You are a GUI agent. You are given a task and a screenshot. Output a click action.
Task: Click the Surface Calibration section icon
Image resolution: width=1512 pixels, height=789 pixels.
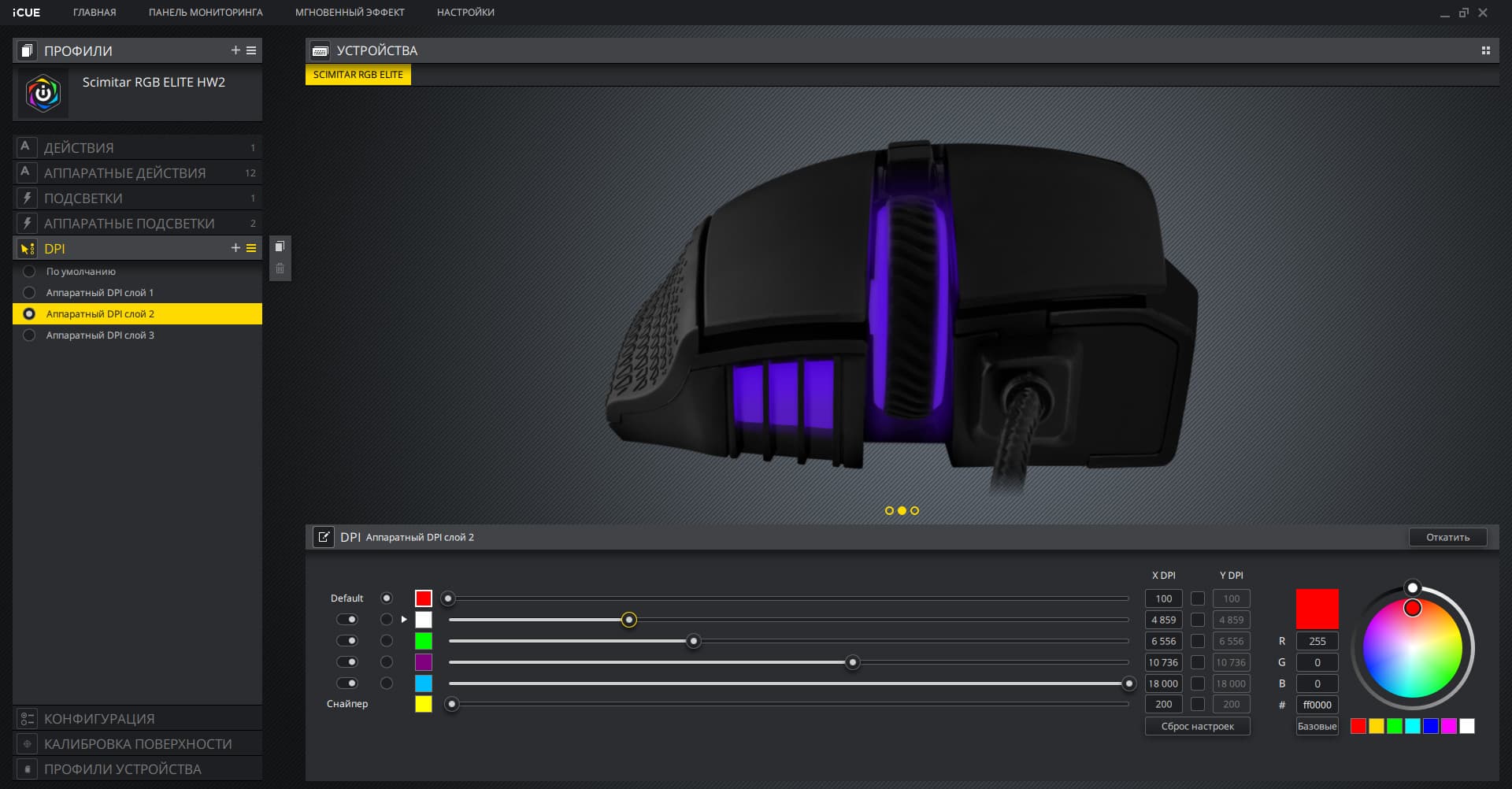point(27,744)
